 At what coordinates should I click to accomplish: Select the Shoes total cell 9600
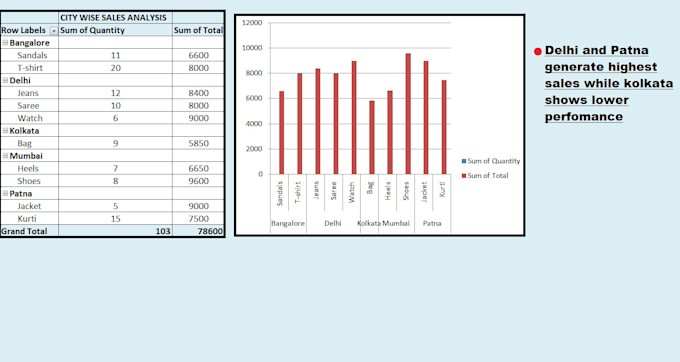coord(198,181)
